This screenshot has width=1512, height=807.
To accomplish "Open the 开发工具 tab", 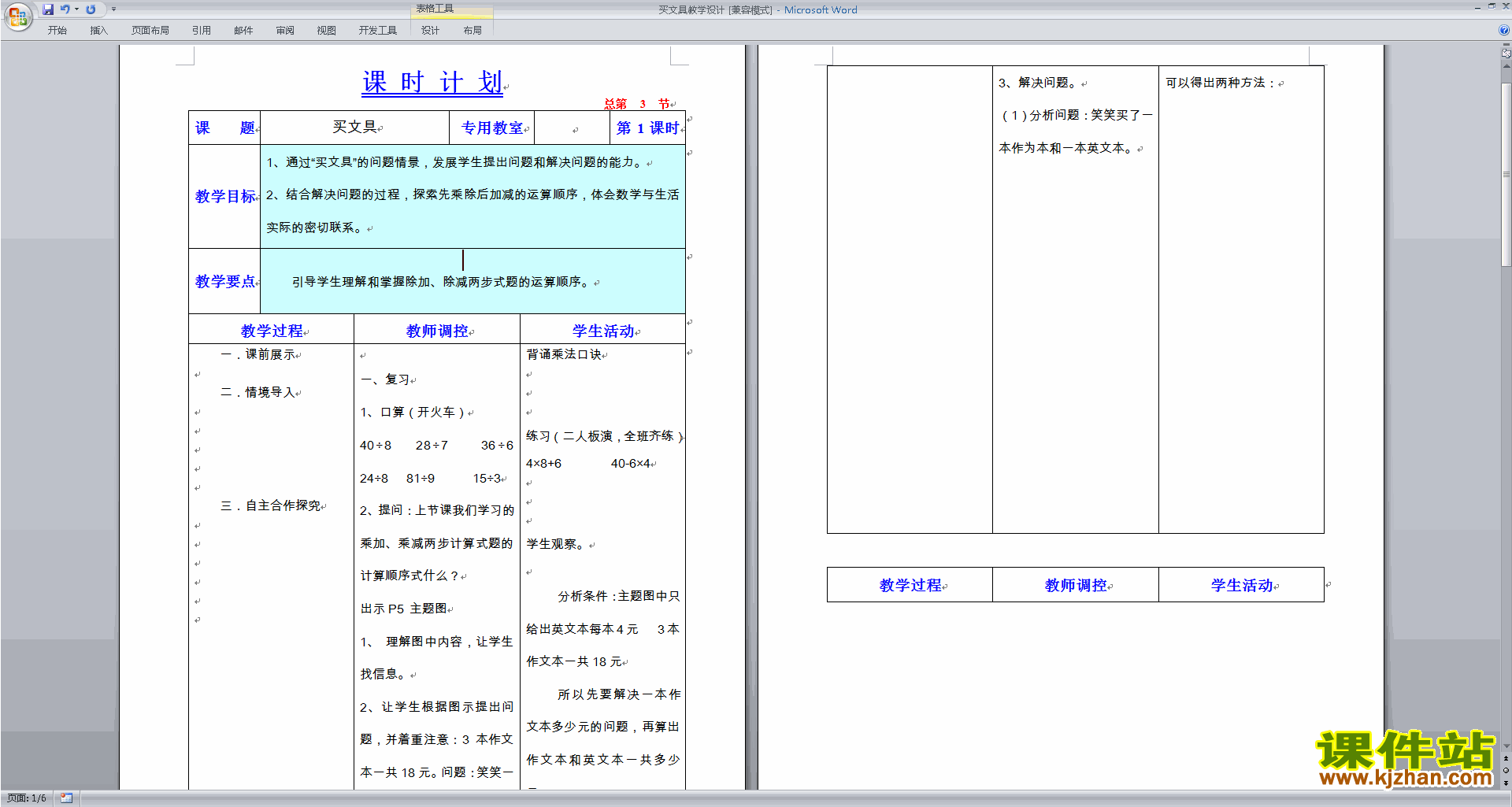I will pyautogui.click(x=377, y=30).
